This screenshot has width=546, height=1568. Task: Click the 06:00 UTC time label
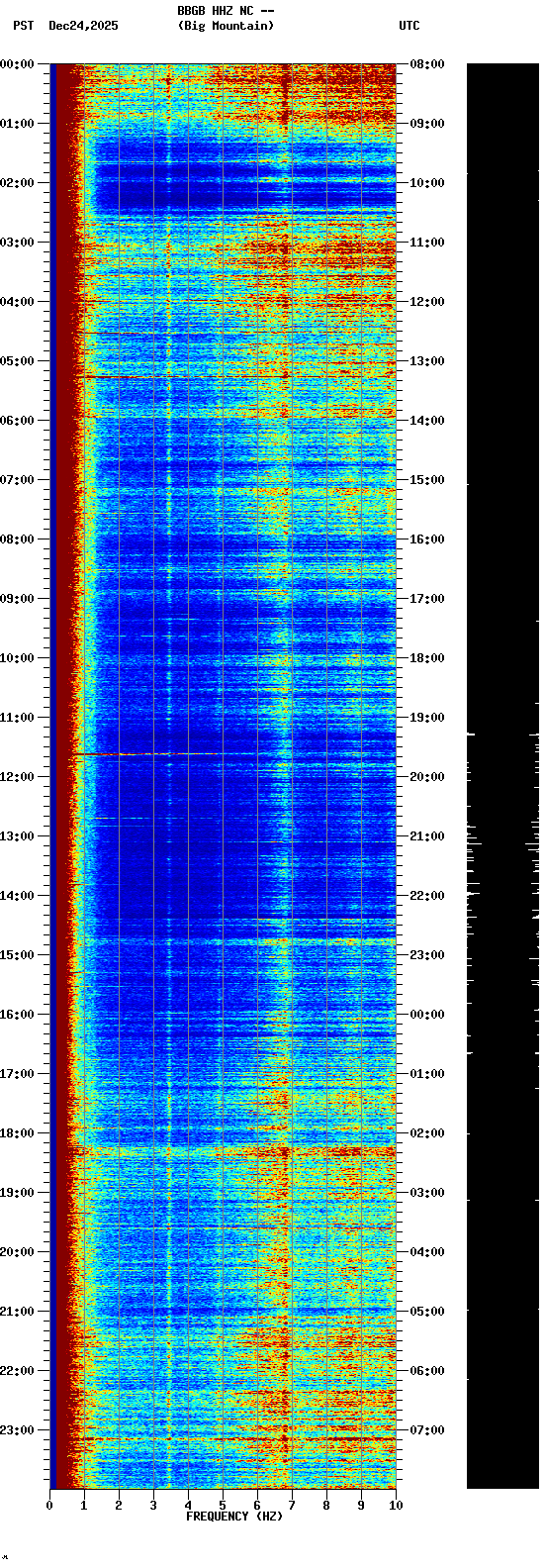click(427, 1371)
